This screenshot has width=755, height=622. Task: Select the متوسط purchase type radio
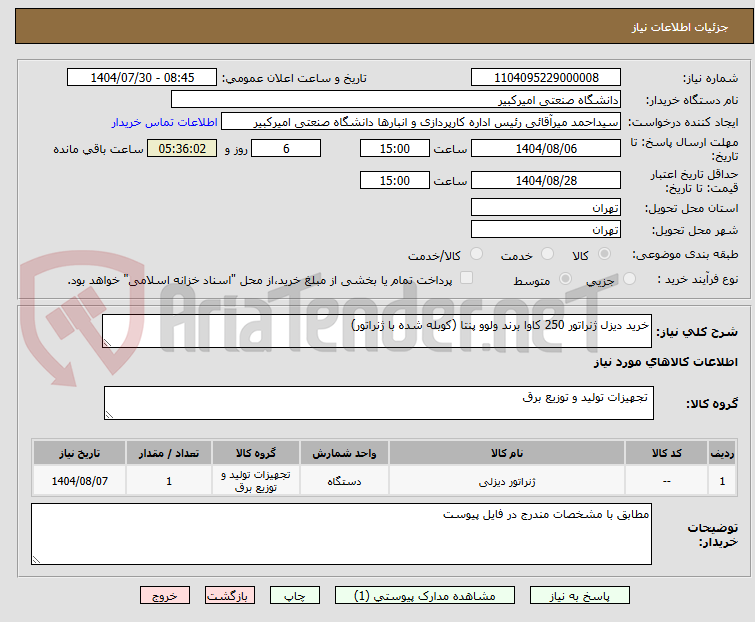pyautogui.click(x=565, y=279)
